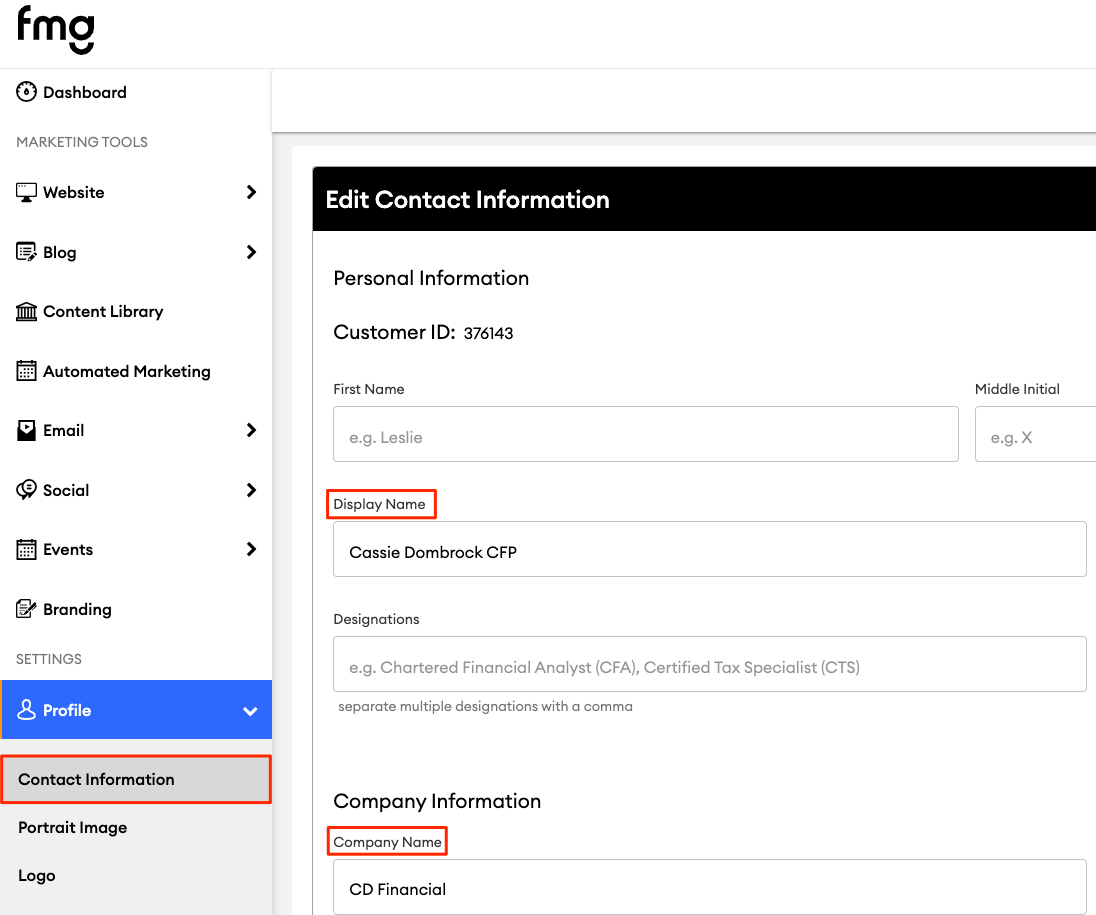Click the fmg logo
This screenshot has height=915, width=1096.
[55, 30]
